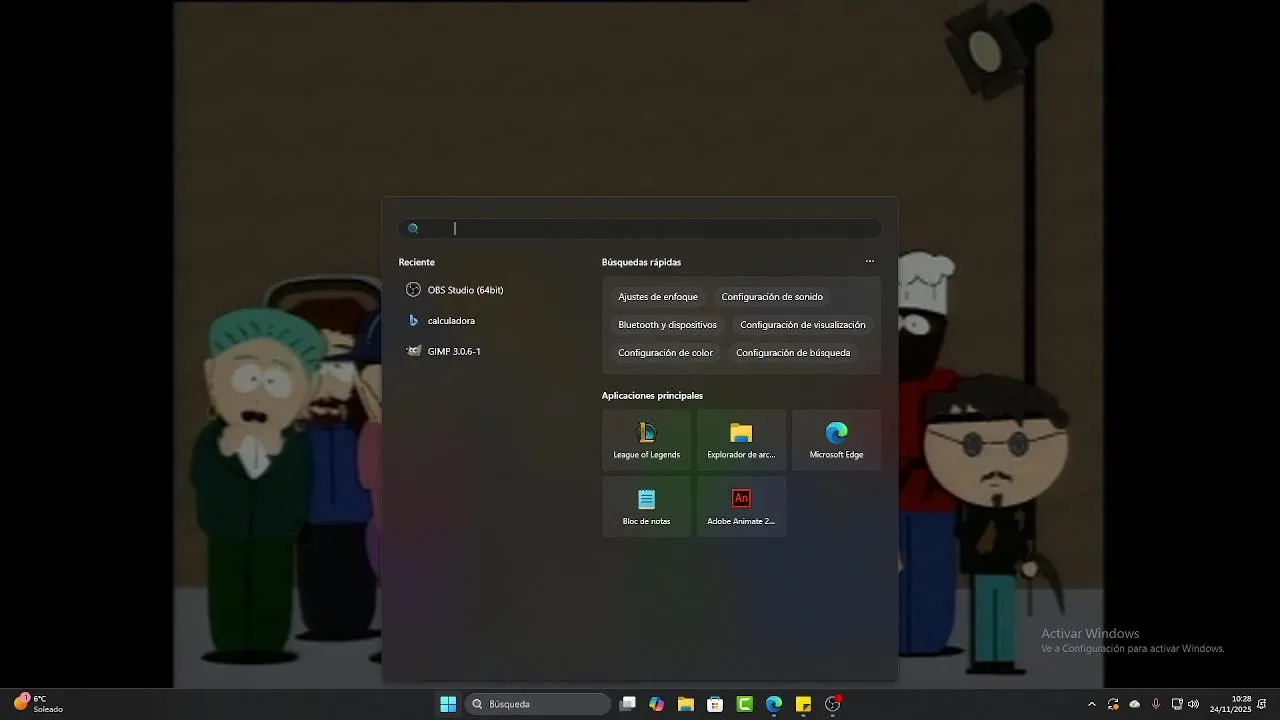The height and width of the screenshot is (720, 1280).
Task: Click the Windows Start button
Action: pos(448,704)
